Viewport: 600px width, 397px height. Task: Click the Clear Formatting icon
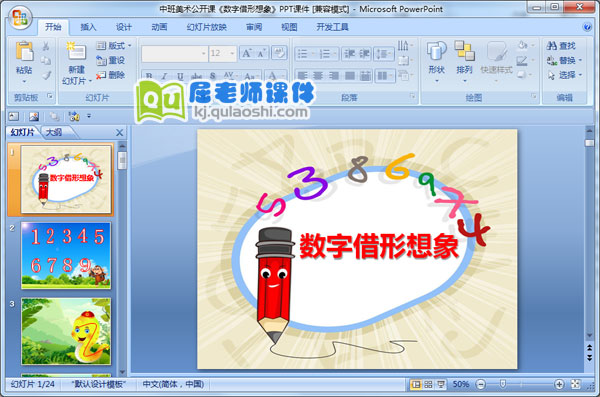(279, 53)
